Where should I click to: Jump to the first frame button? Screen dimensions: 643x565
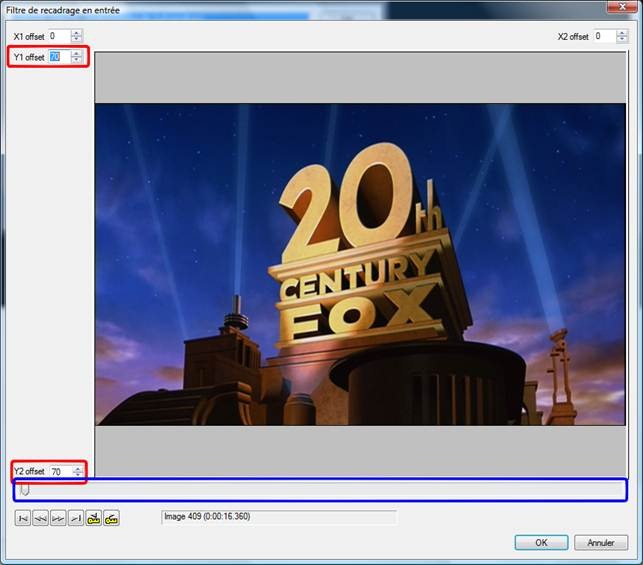[23, 518]
